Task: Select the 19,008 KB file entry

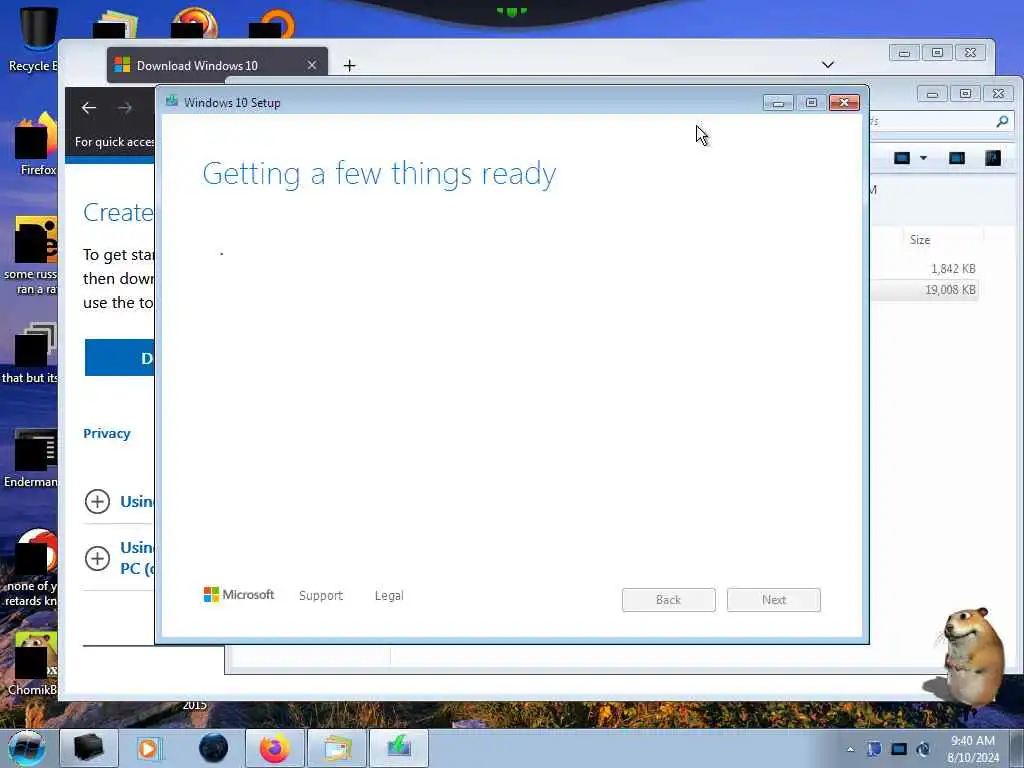Action: click(x=925, y=289)
